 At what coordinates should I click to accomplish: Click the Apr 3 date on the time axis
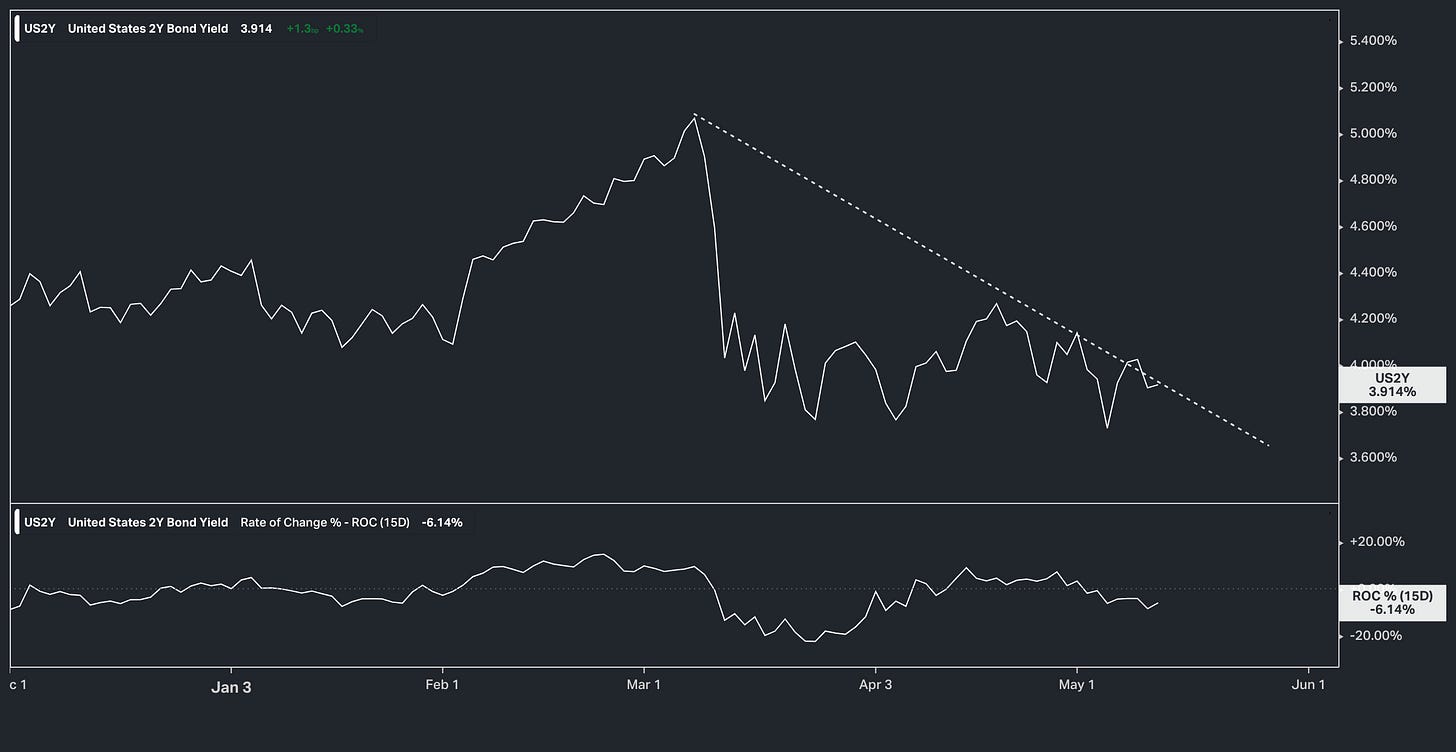click(875, 685)
